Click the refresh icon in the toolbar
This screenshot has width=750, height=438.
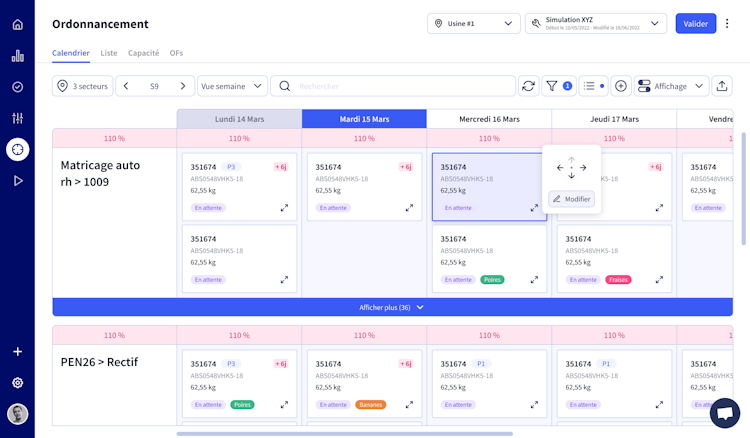click(529, 86)
